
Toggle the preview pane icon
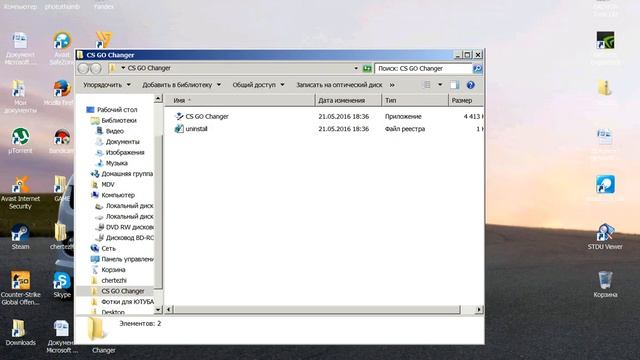pos(455,85)
